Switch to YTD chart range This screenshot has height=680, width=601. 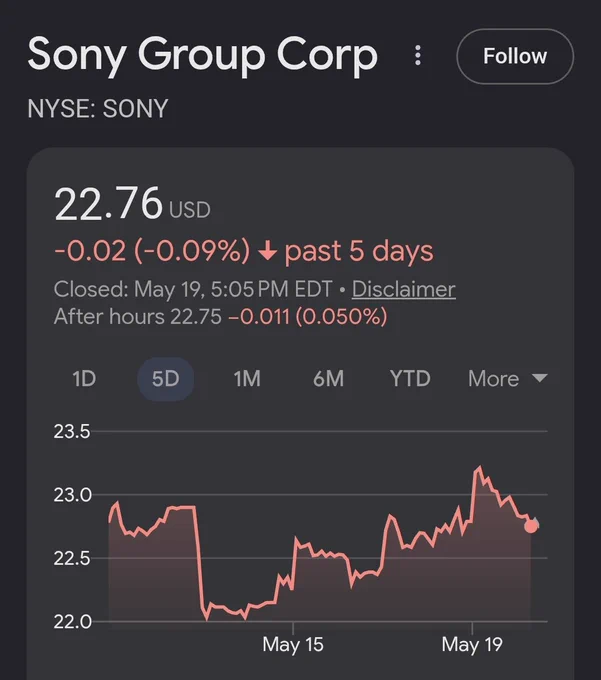[410, 379]
